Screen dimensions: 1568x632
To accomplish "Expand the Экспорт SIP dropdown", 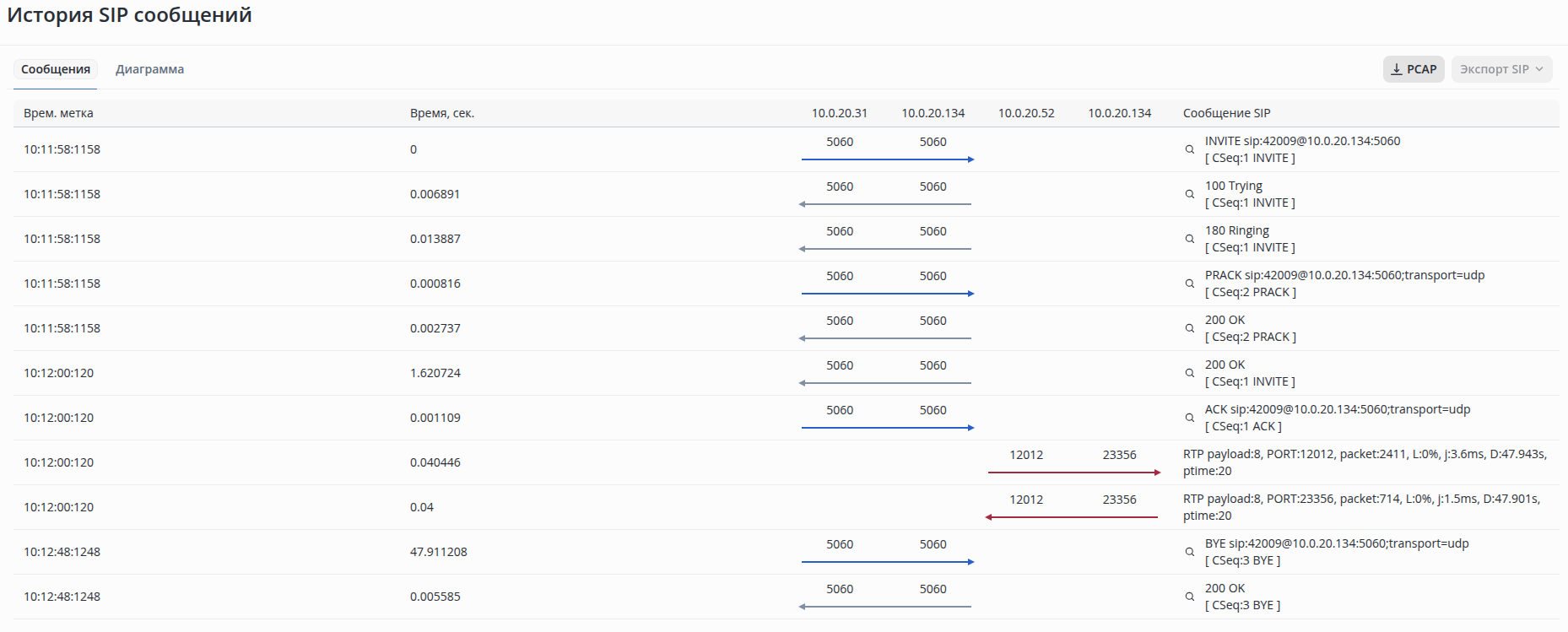I will point(1501,69).
